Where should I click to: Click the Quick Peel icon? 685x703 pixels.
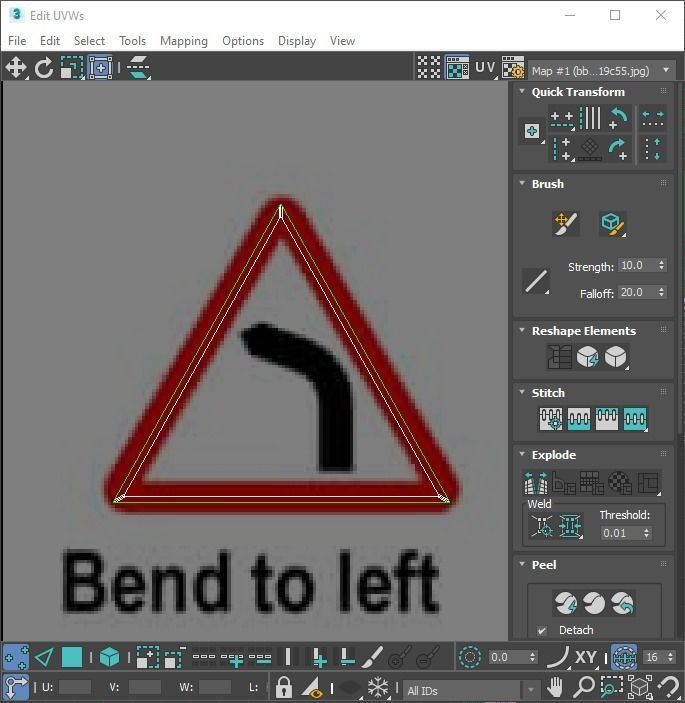tap(566, 603)
